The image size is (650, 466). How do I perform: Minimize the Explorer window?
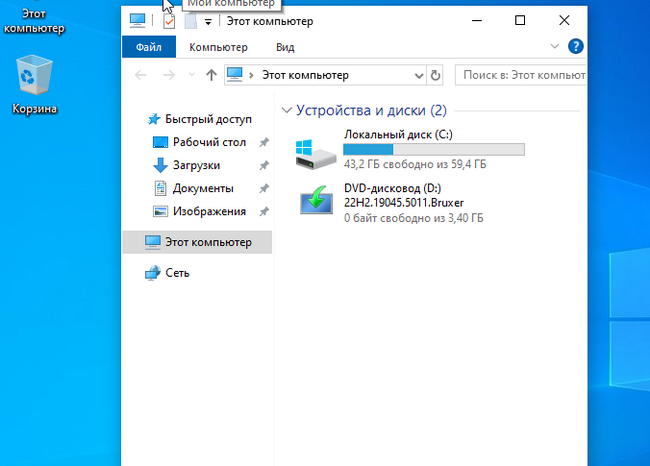pyautogui.click(x=477, y=20)
